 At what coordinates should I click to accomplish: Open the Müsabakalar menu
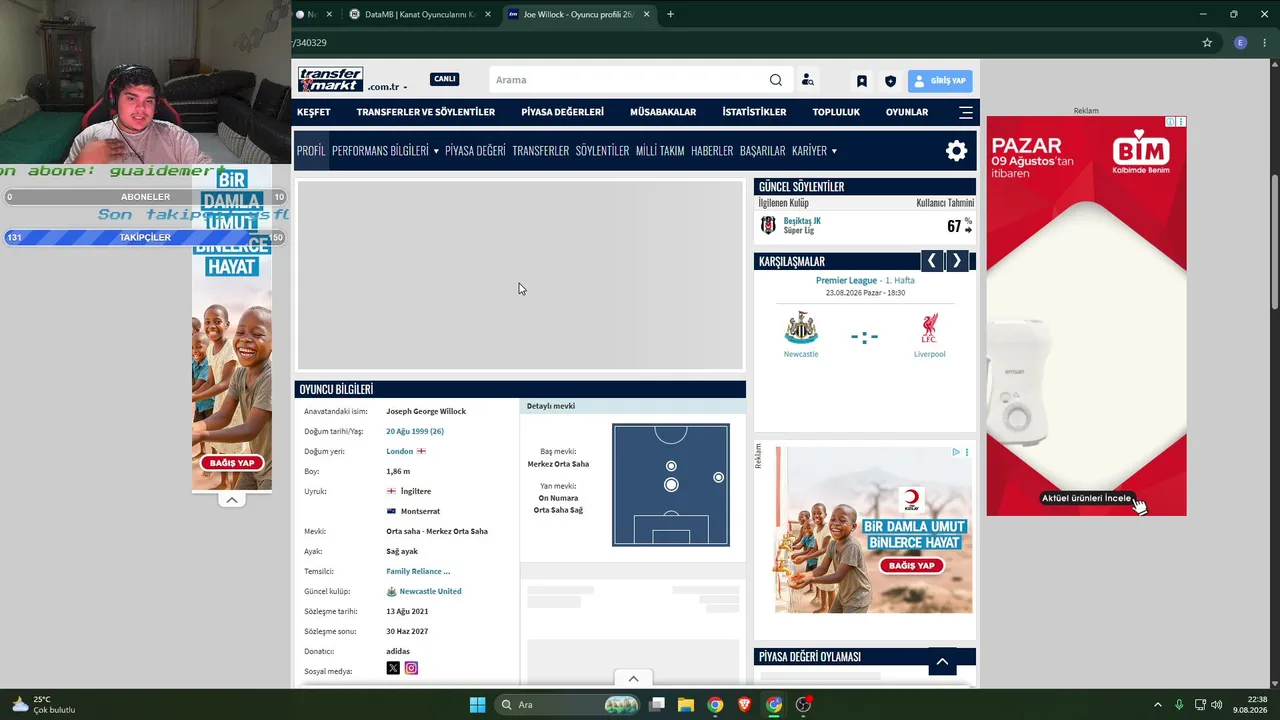(x=663, y=112)
